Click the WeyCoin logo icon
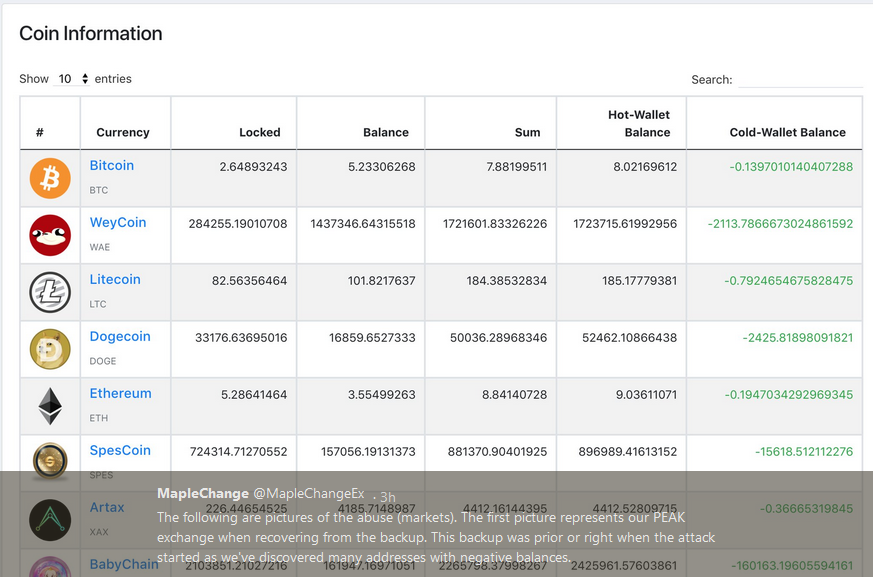 click(50, 235)
